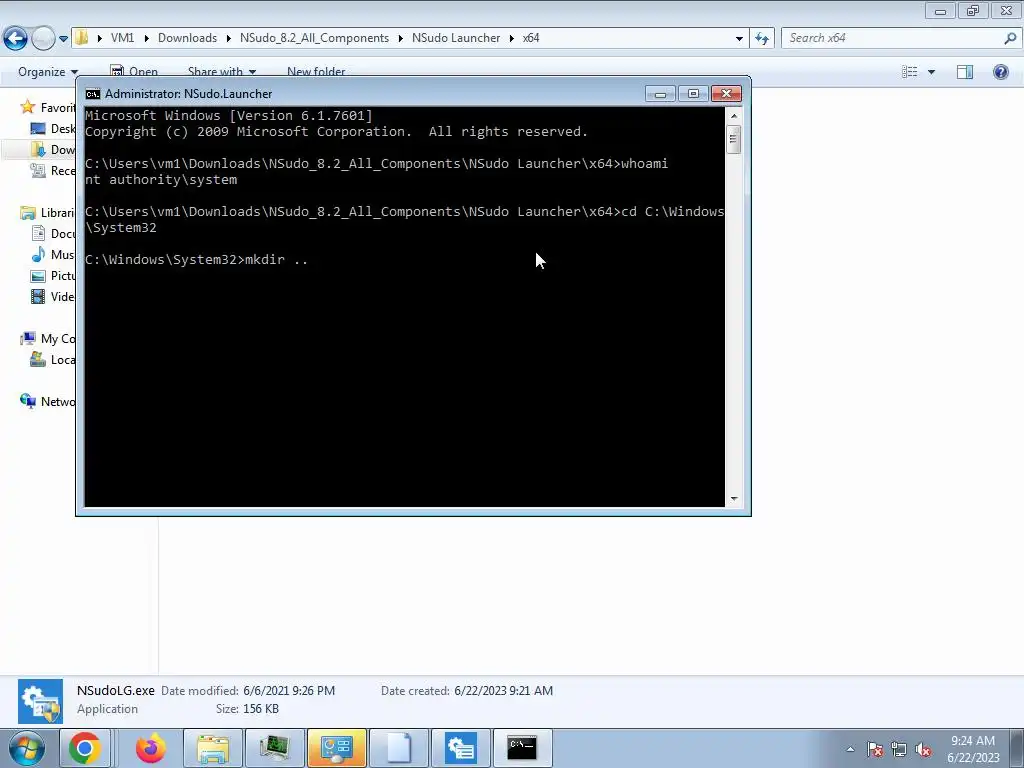Click the NSudoLG.exe file name in details pane
The width and height of the screenshot is (1024, 768).
click(116, 690)
